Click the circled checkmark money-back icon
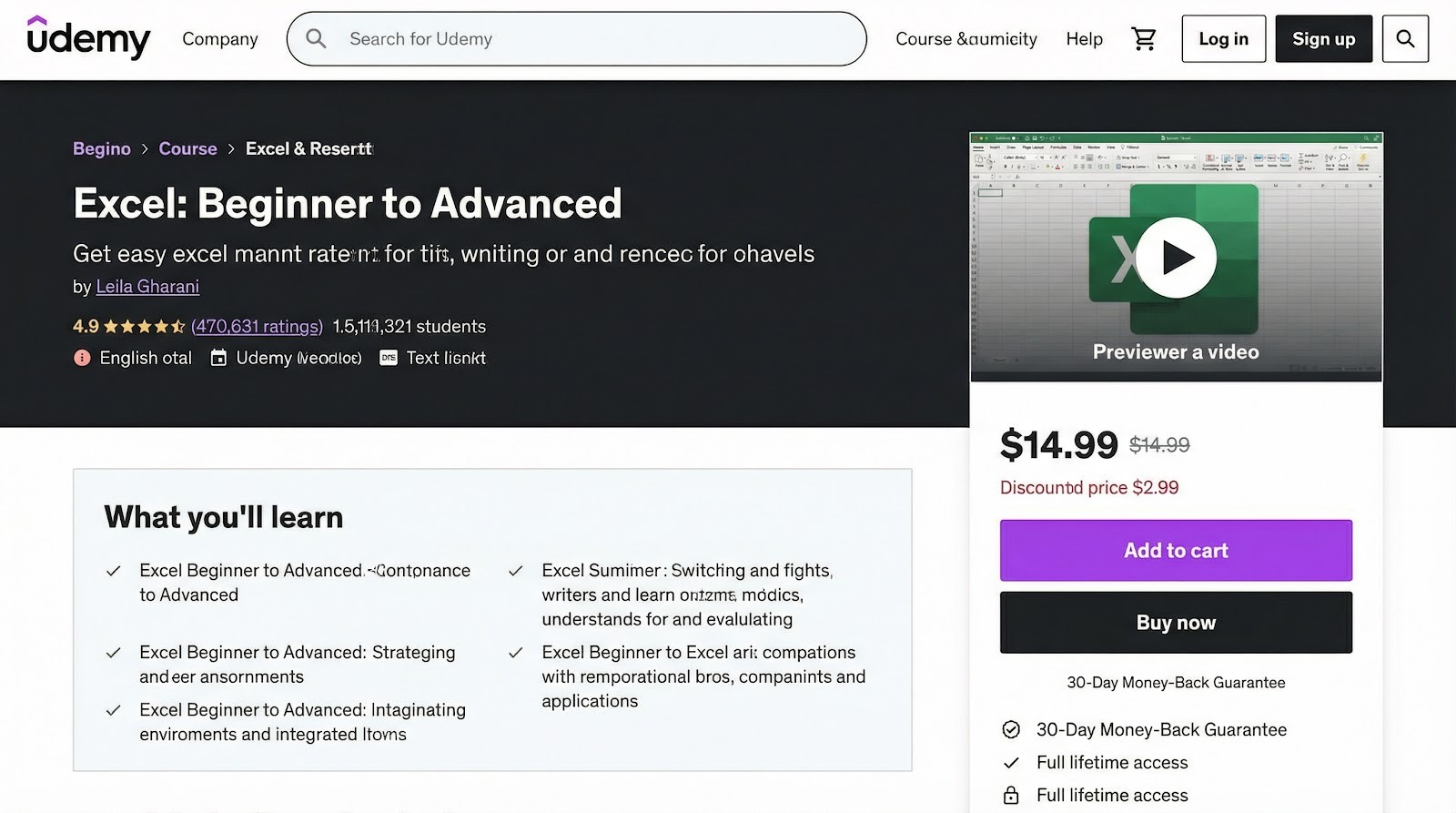Viewport: 1456px width, 813px height. (1011, 729)
